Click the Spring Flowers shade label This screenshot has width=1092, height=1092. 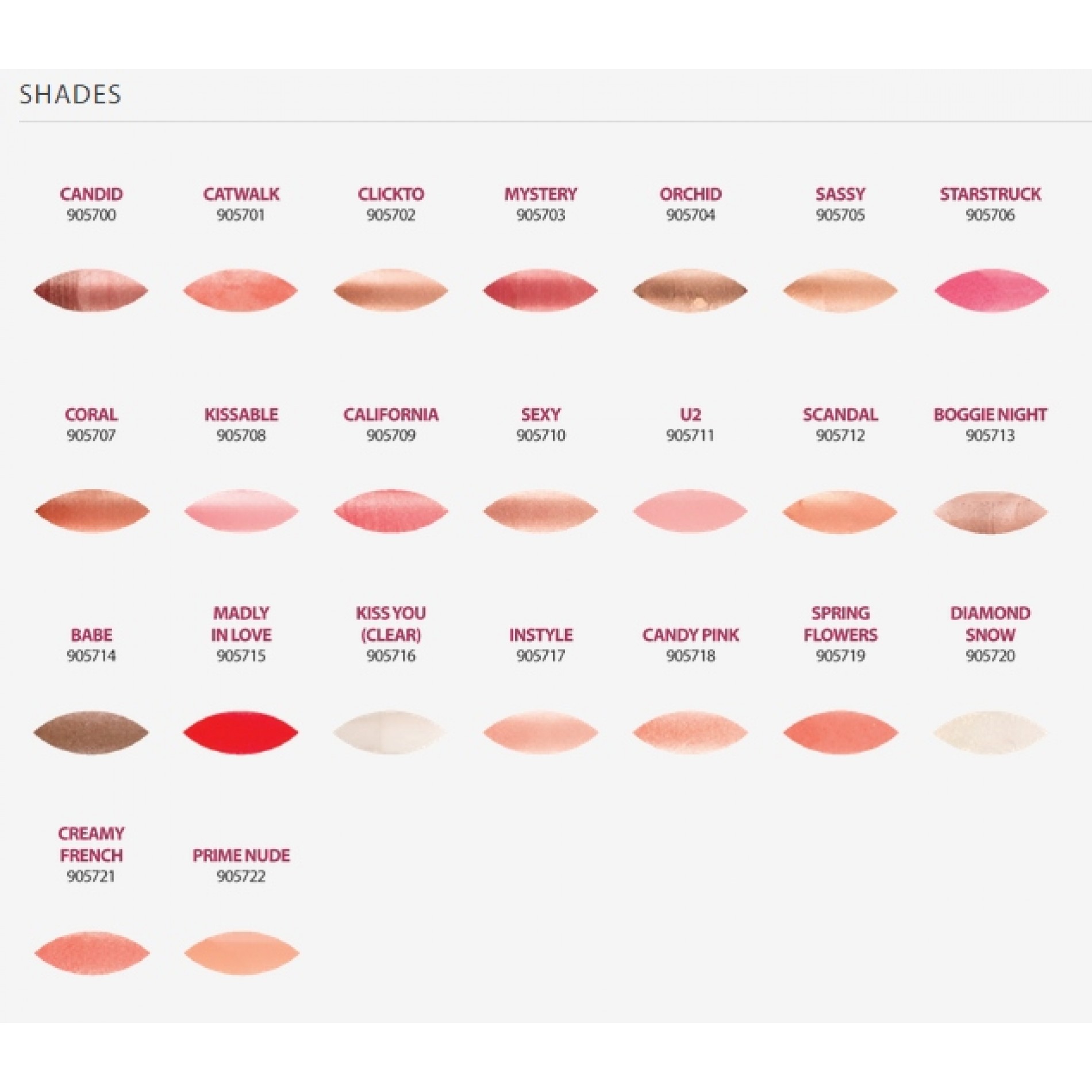(840, 624)
